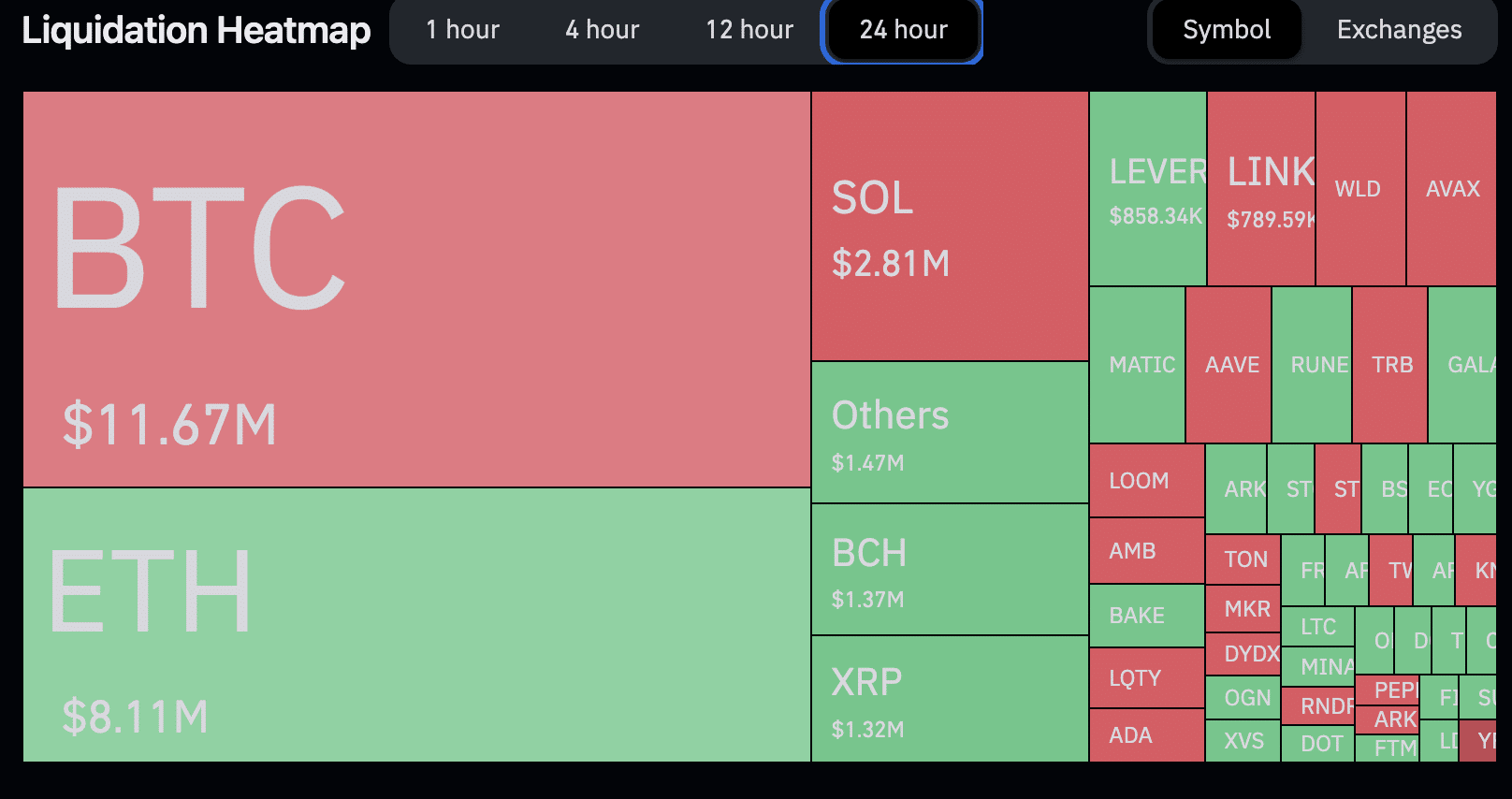Select the SOL $2.81M tile

950,225
